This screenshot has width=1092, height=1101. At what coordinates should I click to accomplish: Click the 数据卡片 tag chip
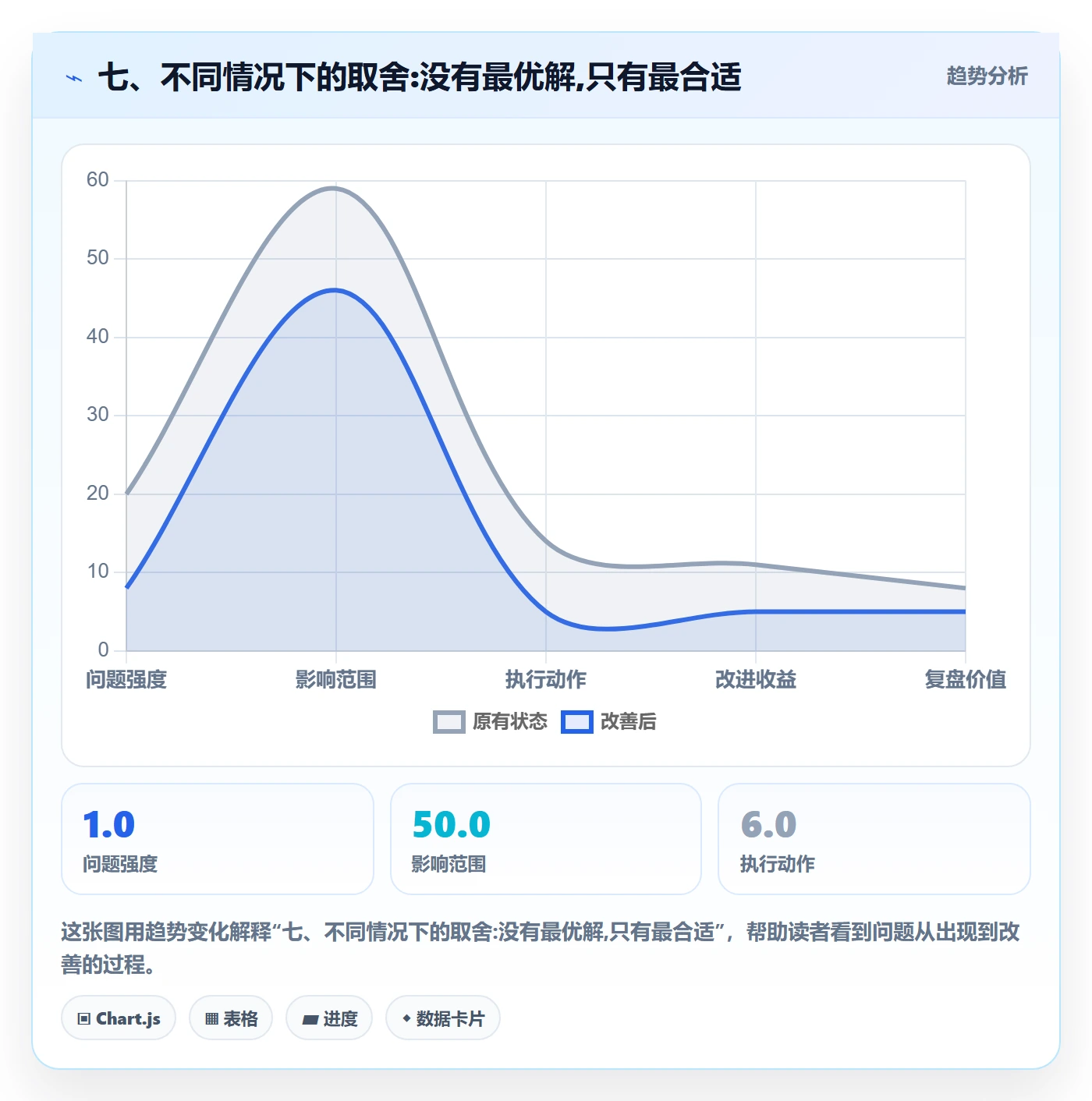click(x=443, y=1018)
